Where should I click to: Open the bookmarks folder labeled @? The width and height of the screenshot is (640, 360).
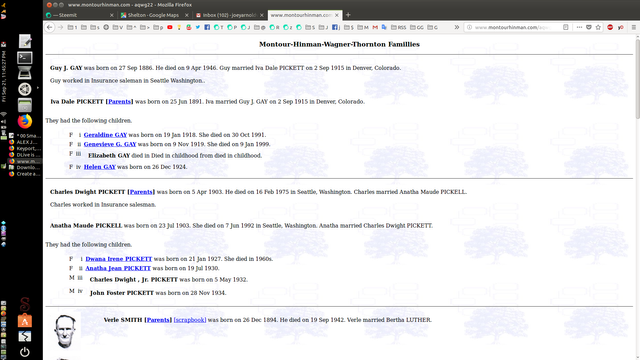(x=260, y=27)
